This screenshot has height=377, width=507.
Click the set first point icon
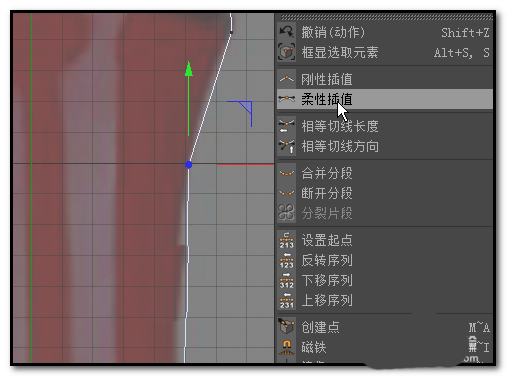(x=286, y=240)
